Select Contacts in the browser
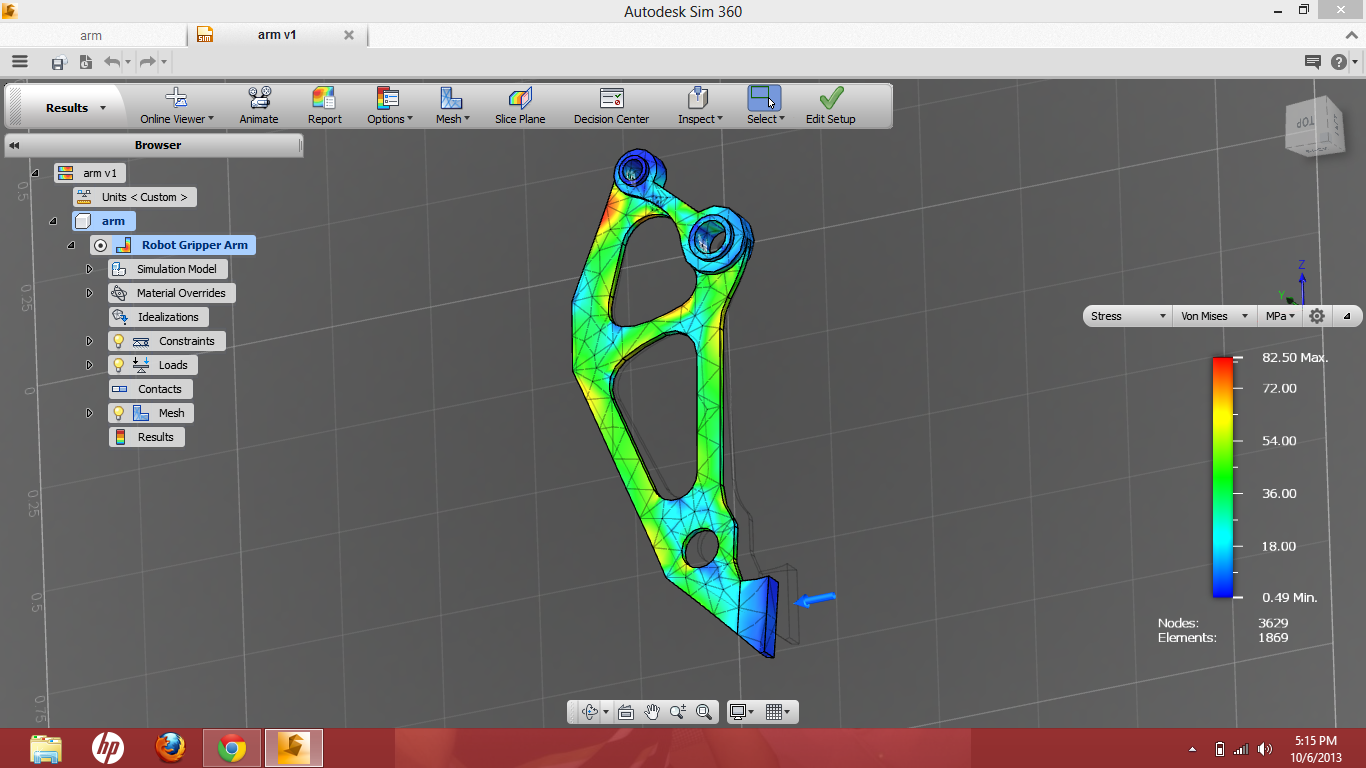Viewport: 1366px width, 768px height. point(150,389)
